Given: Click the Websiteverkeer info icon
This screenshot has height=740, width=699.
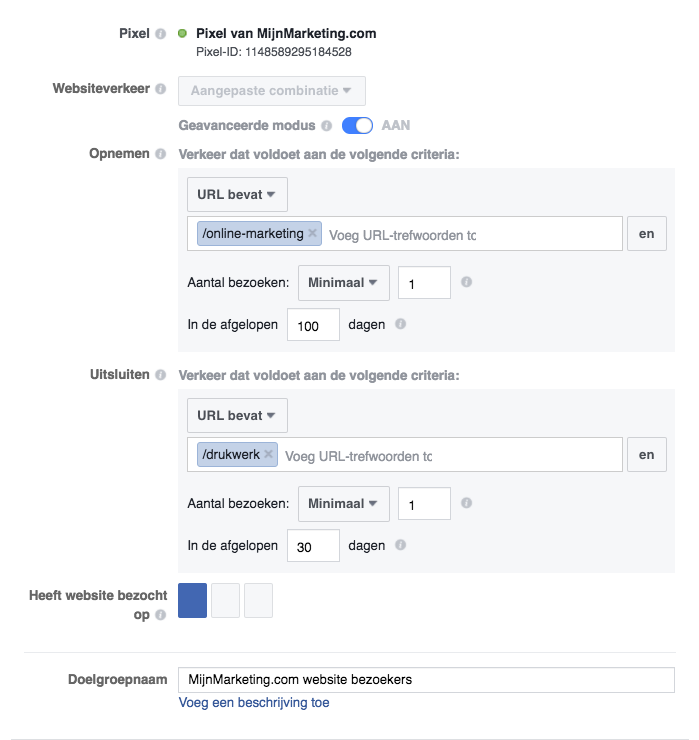Looking at the screenshot, I should [160, 89].
